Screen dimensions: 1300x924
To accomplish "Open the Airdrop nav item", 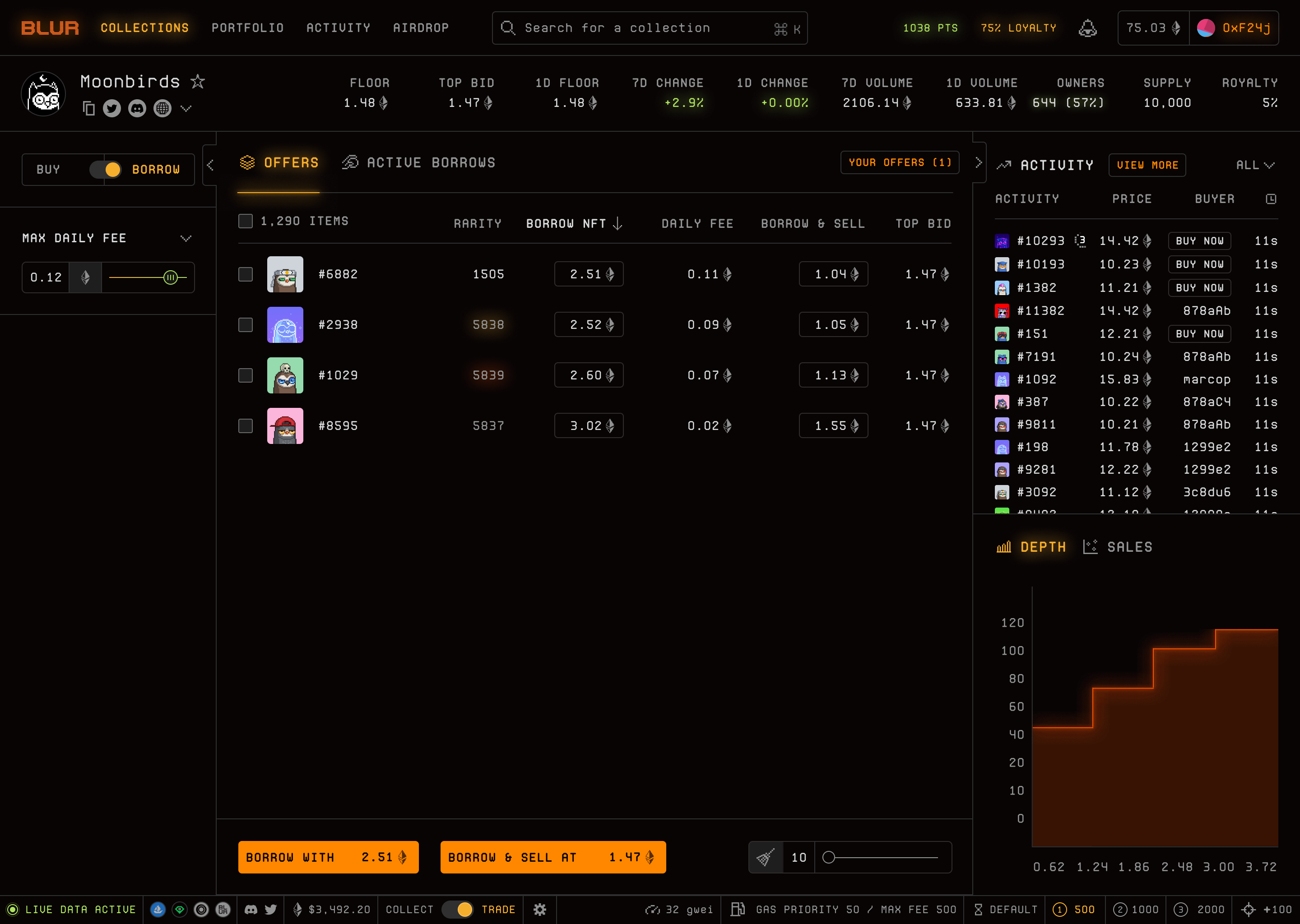I will click(421, 28).
